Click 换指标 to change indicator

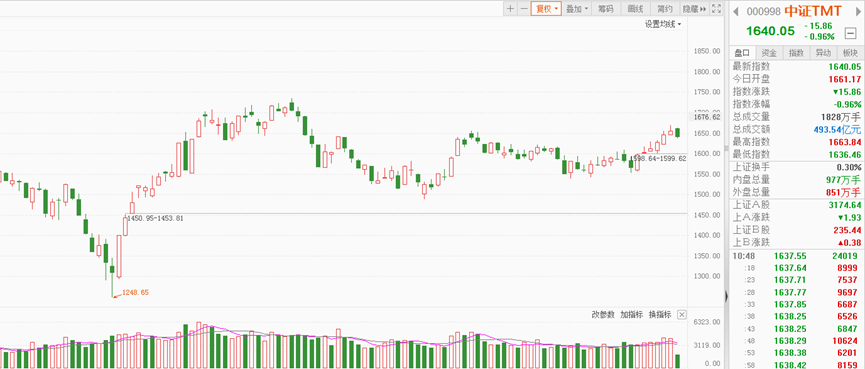[x=660, y=314]
